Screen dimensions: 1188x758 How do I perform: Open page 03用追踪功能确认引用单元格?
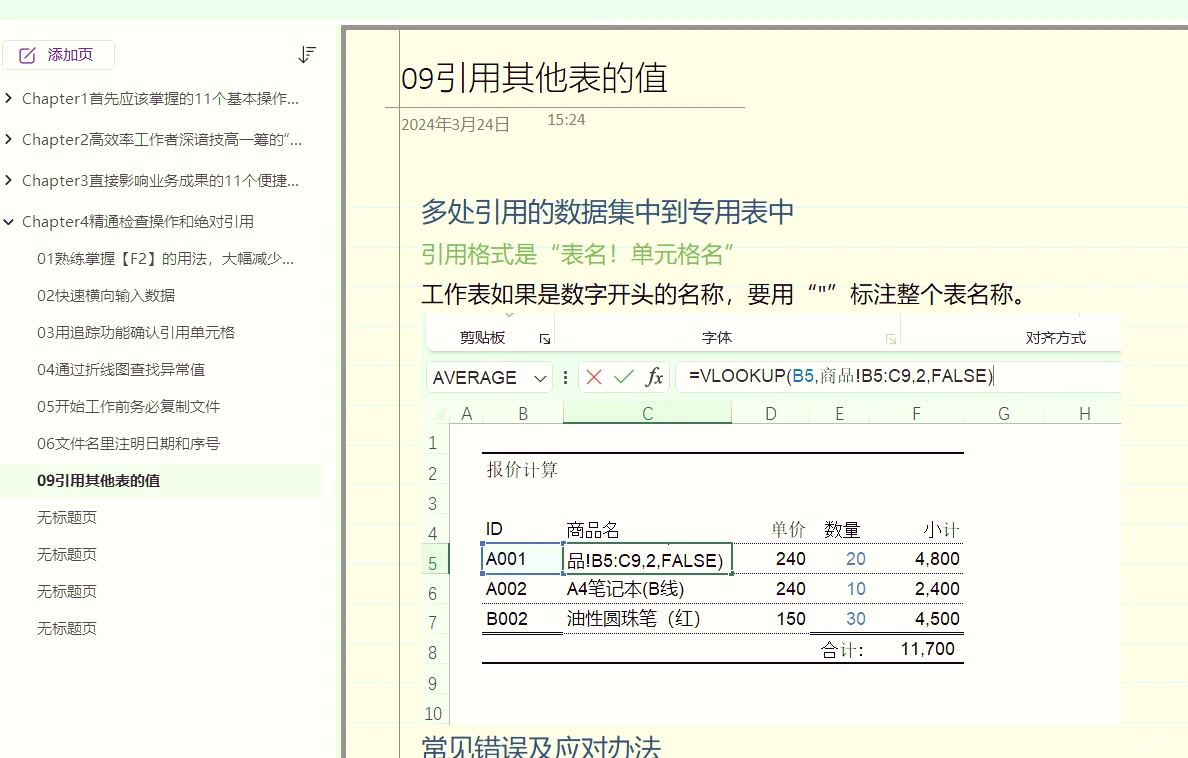coord(136,333)
